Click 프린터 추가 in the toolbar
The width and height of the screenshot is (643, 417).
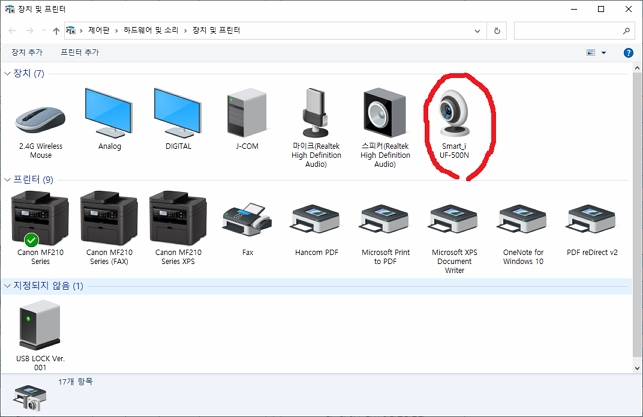point(80,52)
